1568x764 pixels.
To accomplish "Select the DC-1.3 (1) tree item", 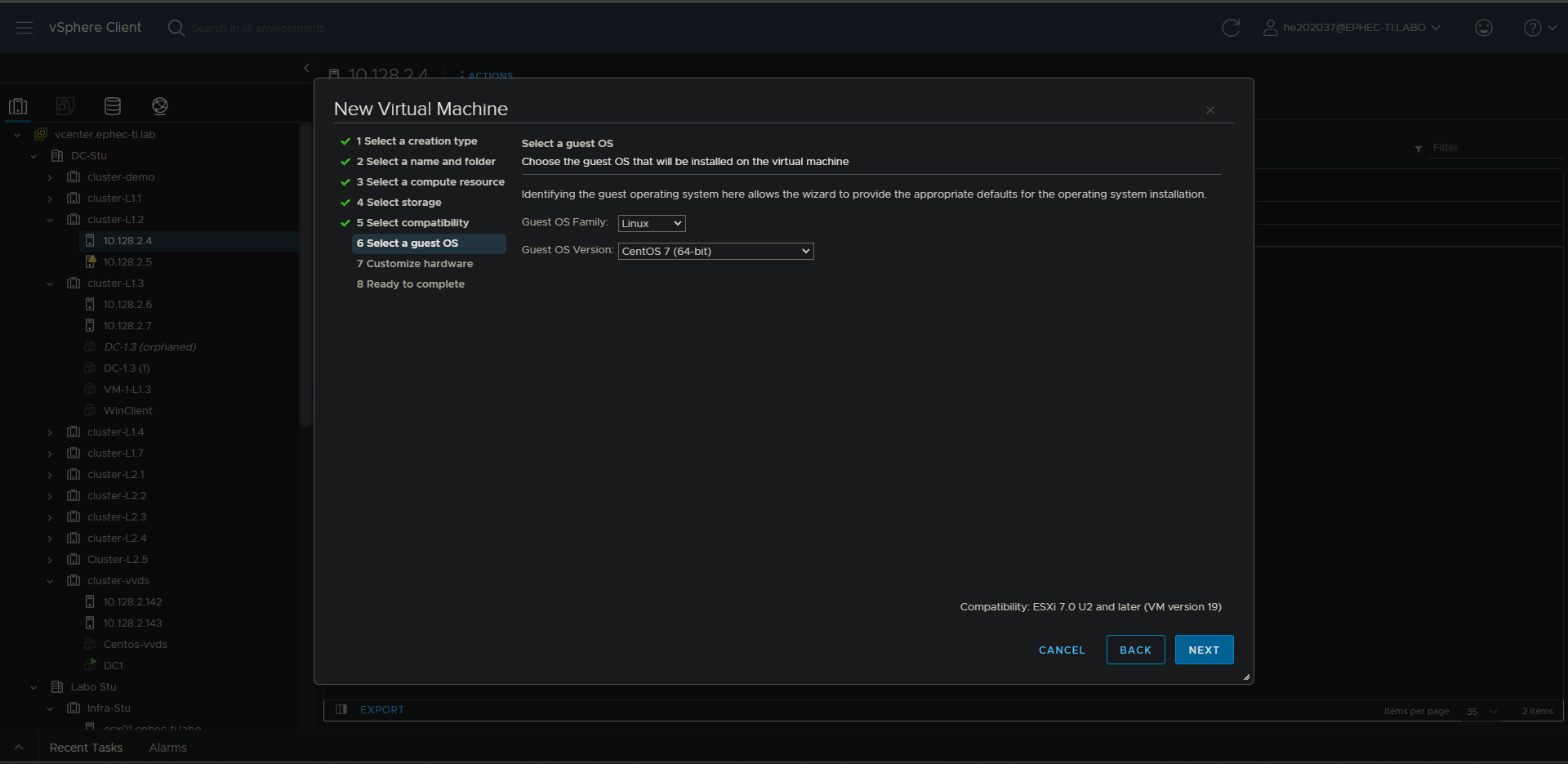I will pyautogui.click(x=127, y=368).
